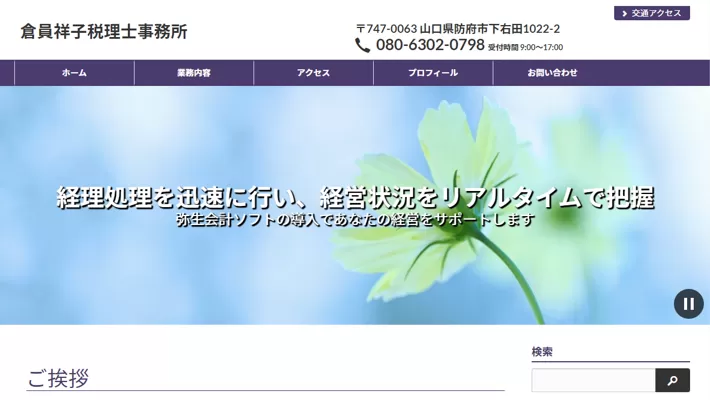
Task: Click the 倉員祥子税理士事務所 site title
Action: coord(104,31)
